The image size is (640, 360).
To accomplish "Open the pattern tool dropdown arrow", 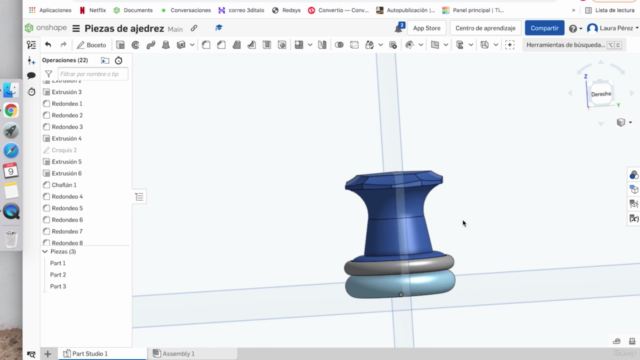I will [310, 45].
